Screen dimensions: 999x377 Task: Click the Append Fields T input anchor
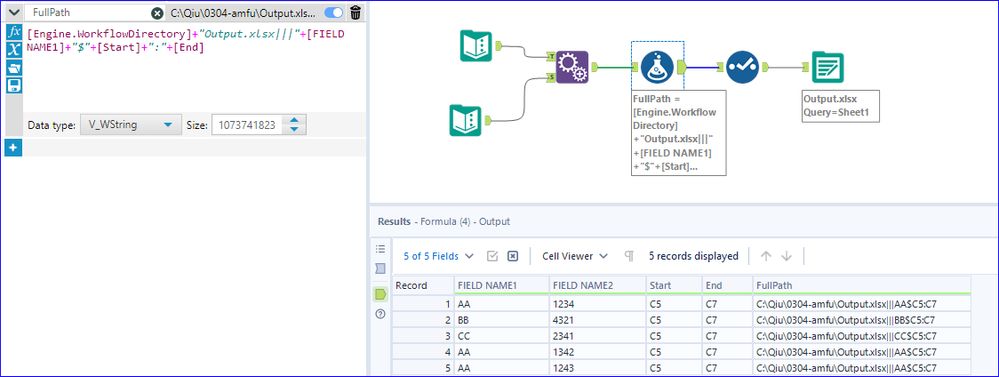[550, 57]
